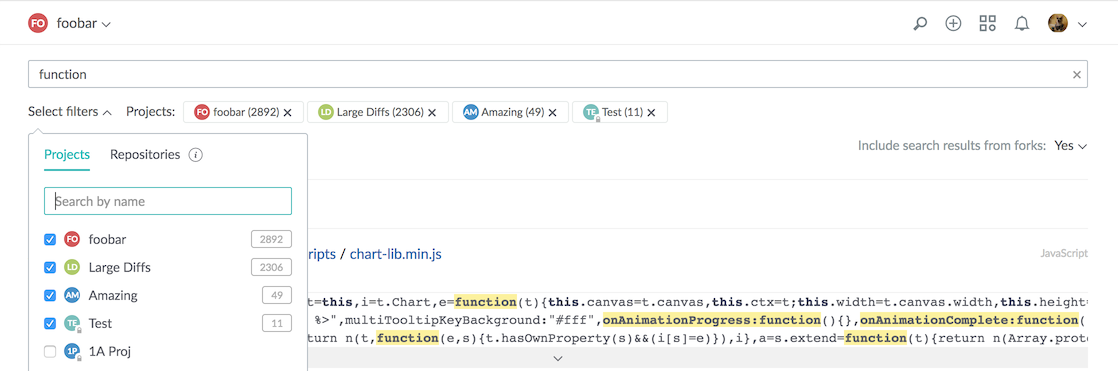The height and width of the screenshot is (371, 1118).
Task: Open the notifications bell
Action: [x=1022, y=24]
